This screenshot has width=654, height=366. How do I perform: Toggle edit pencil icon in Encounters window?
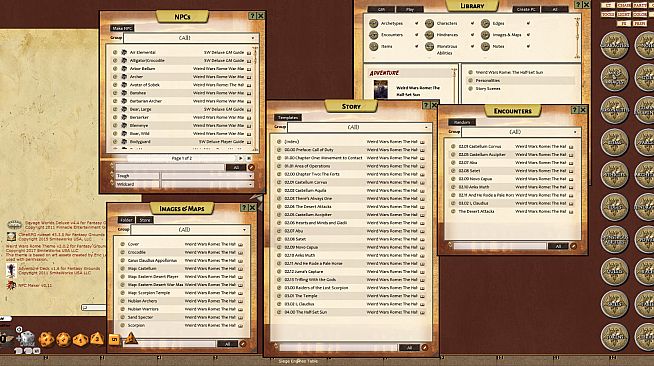573,246
